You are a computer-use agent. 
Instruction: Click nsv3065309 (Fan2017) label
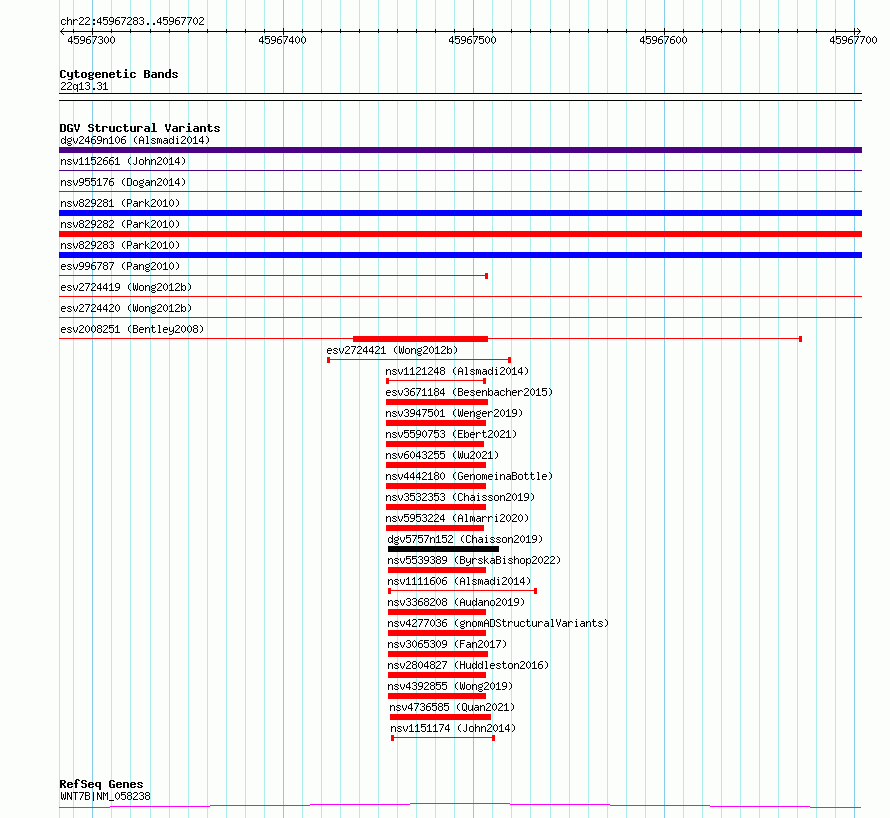click(447, 644)
